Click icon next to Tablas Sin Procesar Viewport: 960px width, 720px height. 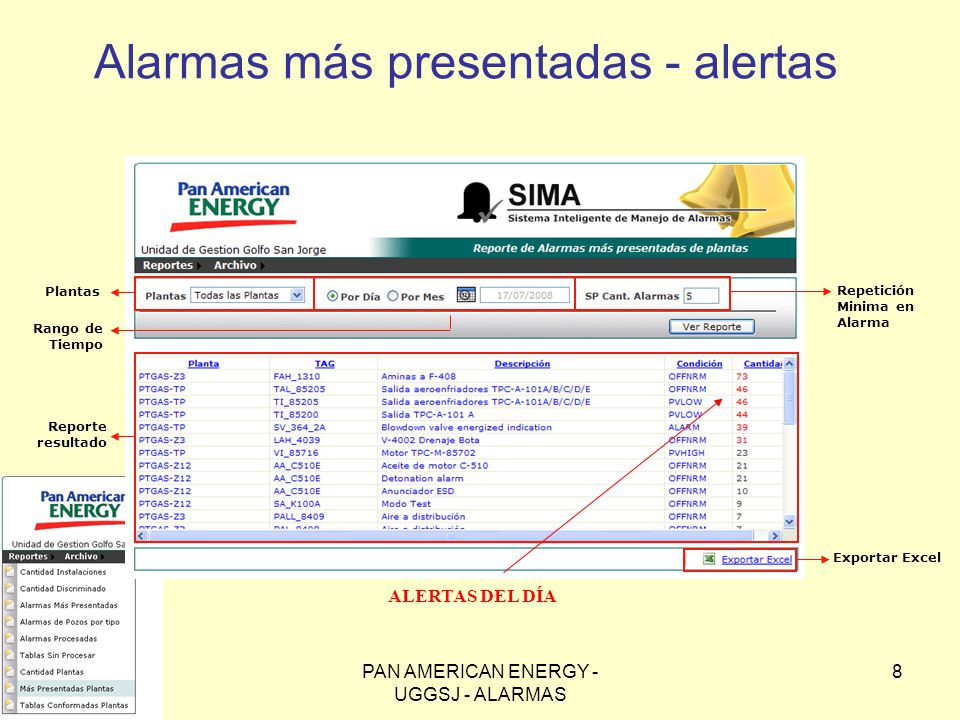pos(10,655)
